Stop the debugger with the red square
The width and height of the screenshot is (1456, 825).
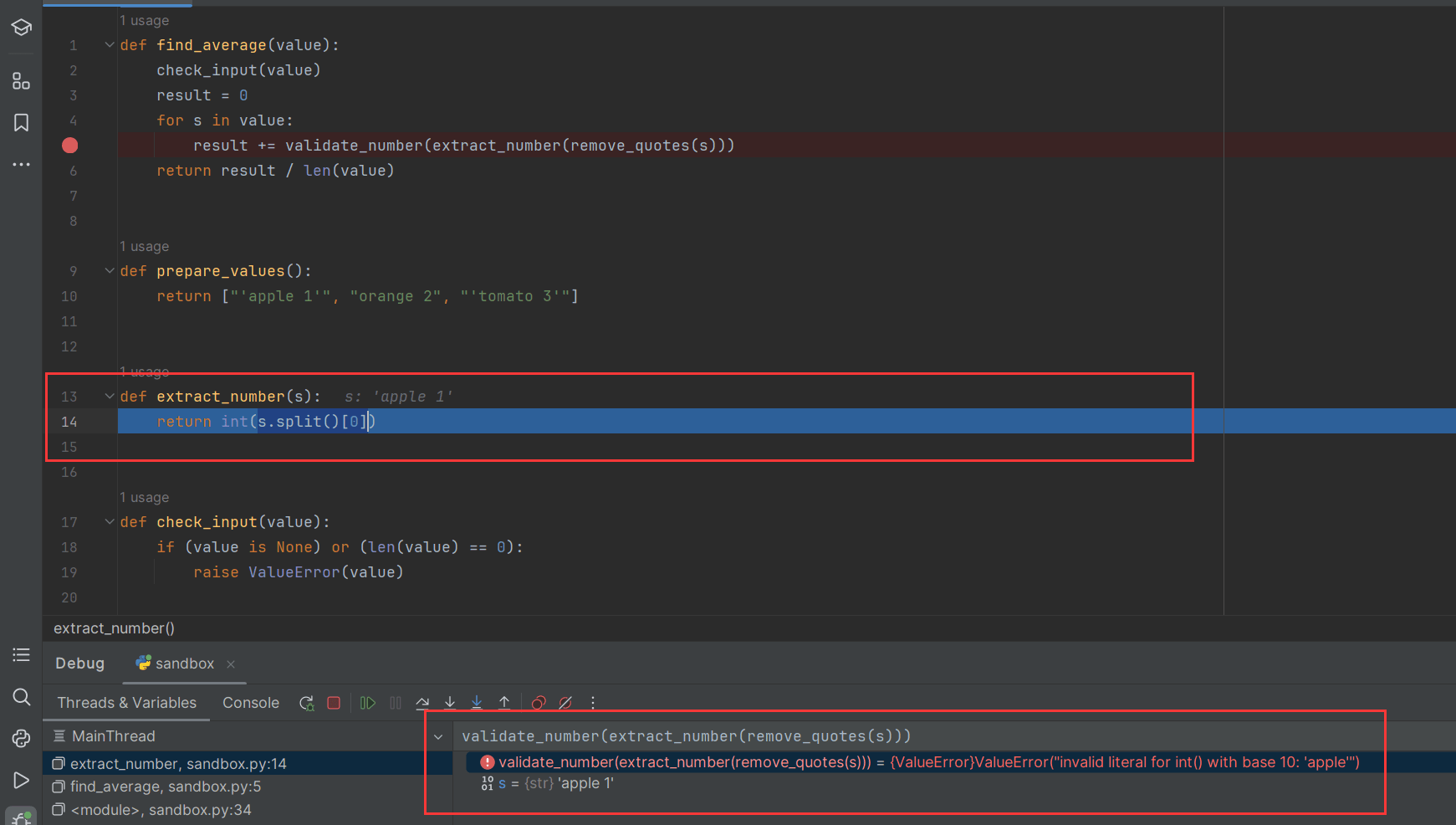(x=334, y=703)
